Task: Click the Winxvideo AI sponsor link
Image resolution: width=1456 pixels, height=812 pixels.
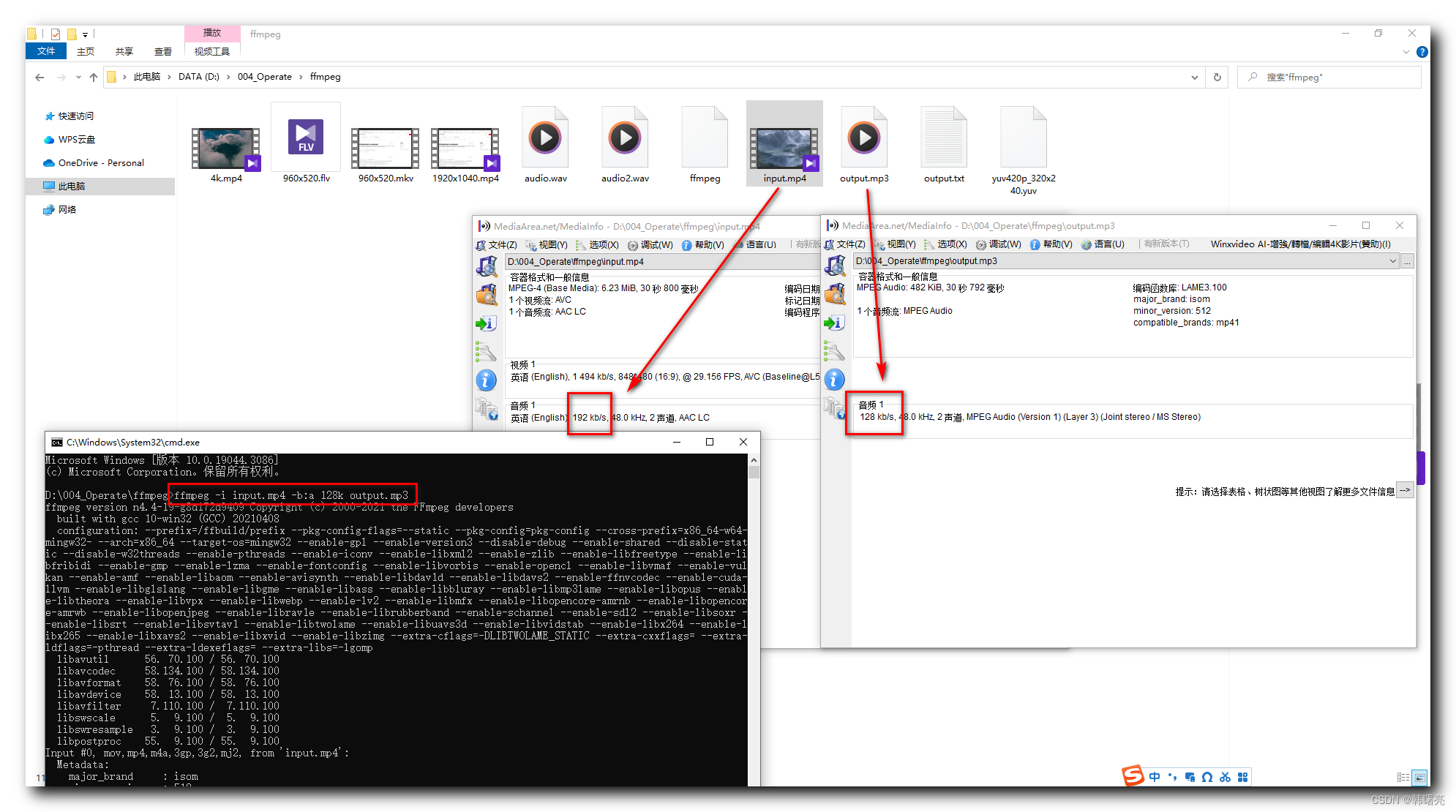Action: click(1300, 244)
